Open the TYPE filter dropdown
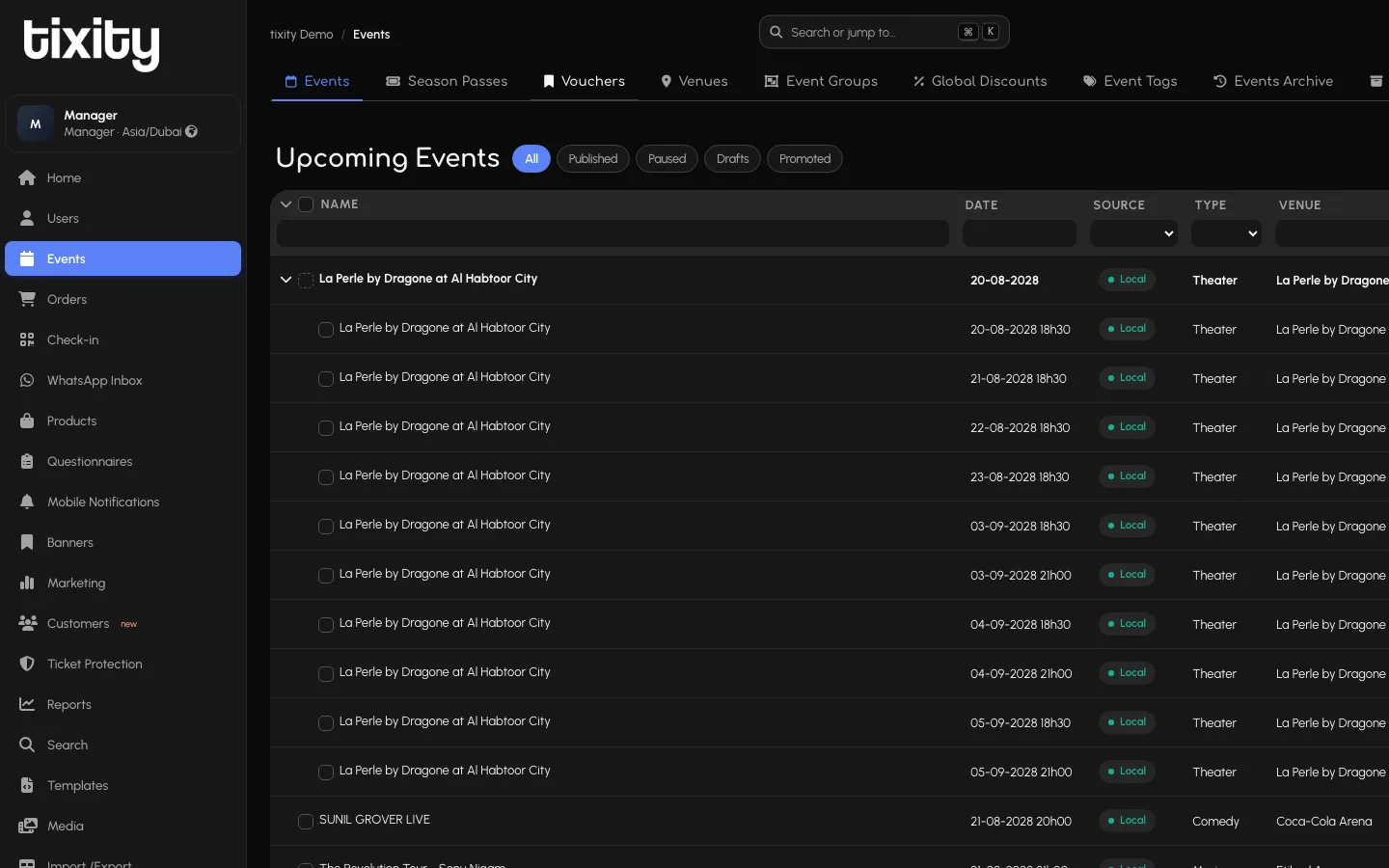Viewport: 1389px width, 868px height. tap(1226, 233)
